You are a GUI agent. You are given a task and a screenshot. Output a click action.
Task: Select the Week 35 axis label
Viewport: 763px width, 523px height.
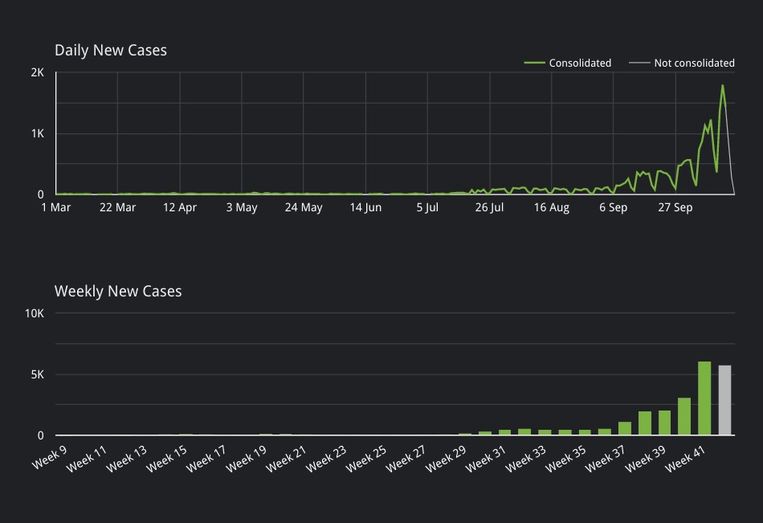[566, 459]
